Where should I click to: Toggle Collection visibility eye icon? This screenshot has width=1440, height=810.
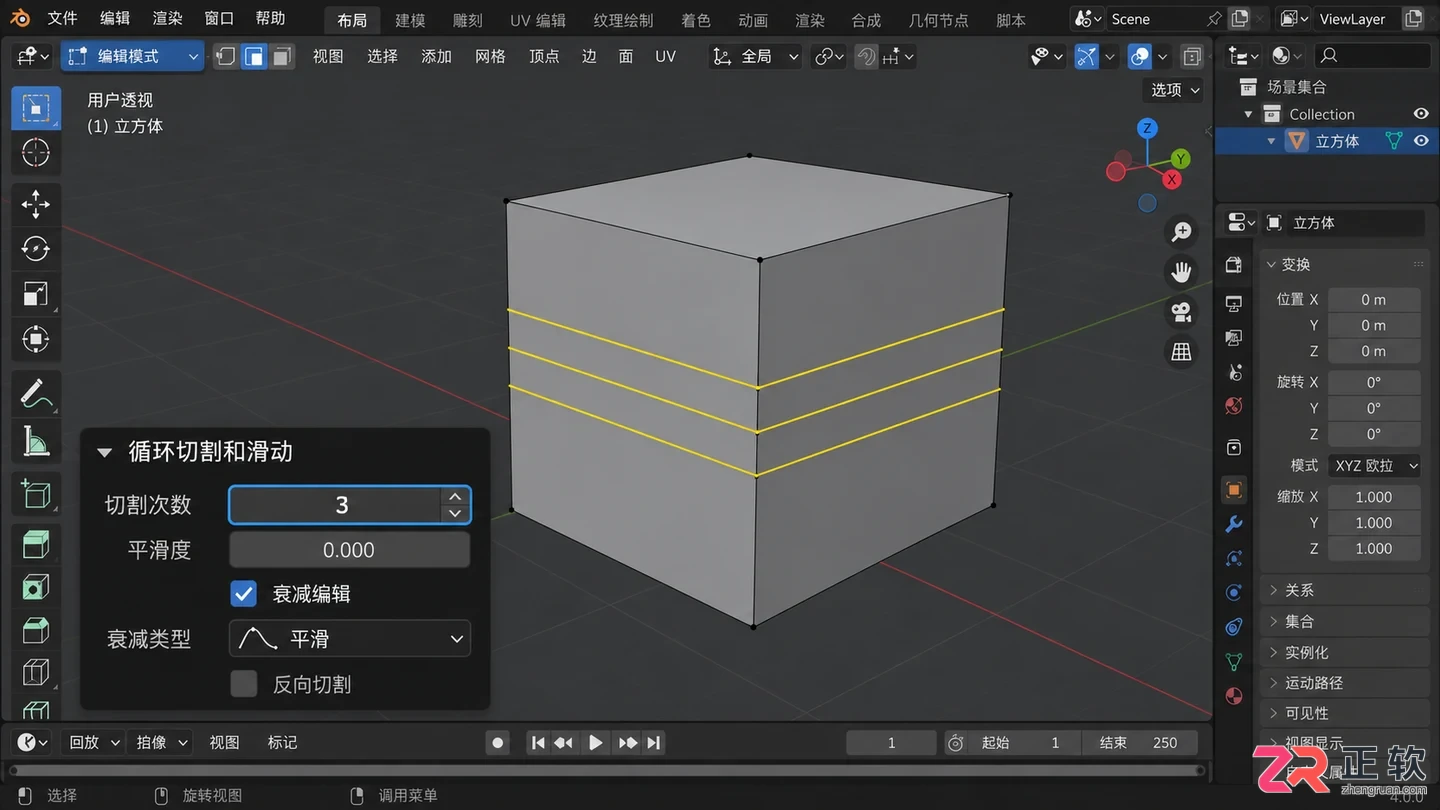[1421, 114]
